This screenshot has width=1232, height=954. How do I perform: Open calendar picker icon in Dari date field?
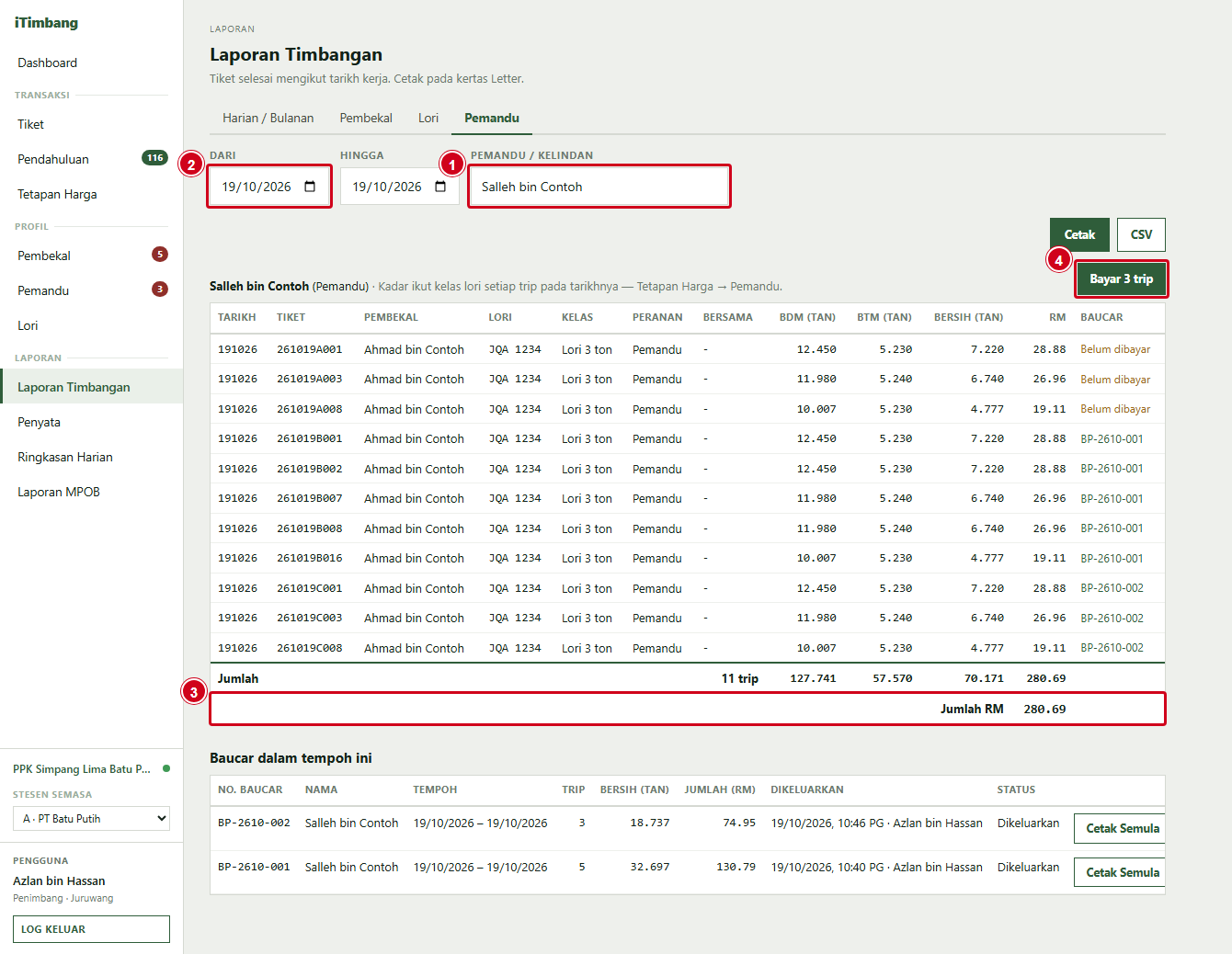(x=310, y=187)
